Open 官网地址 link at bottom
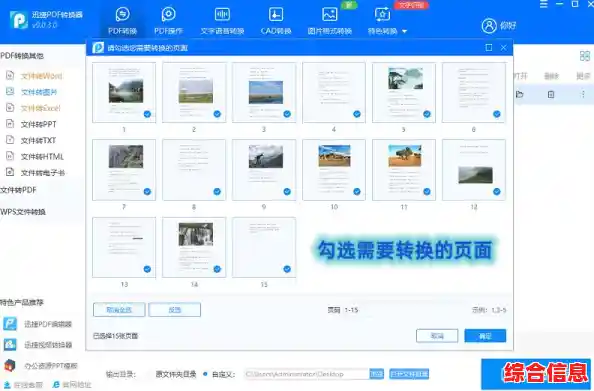 pos(72,385)
